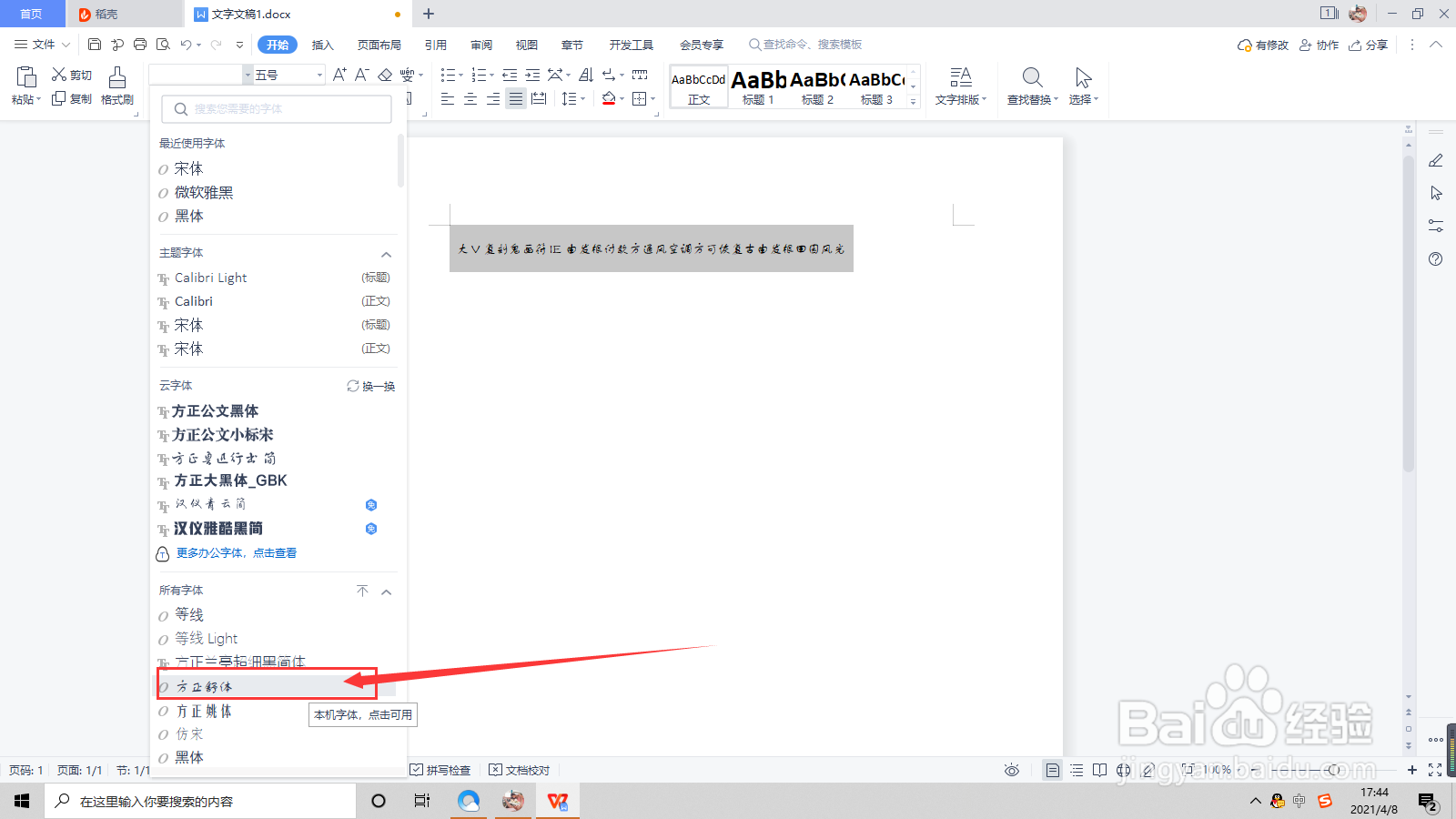Viewport: 1456px width, 819px height.
Task: Open the Paste (粘贴) dropdown
Action: 26,99
